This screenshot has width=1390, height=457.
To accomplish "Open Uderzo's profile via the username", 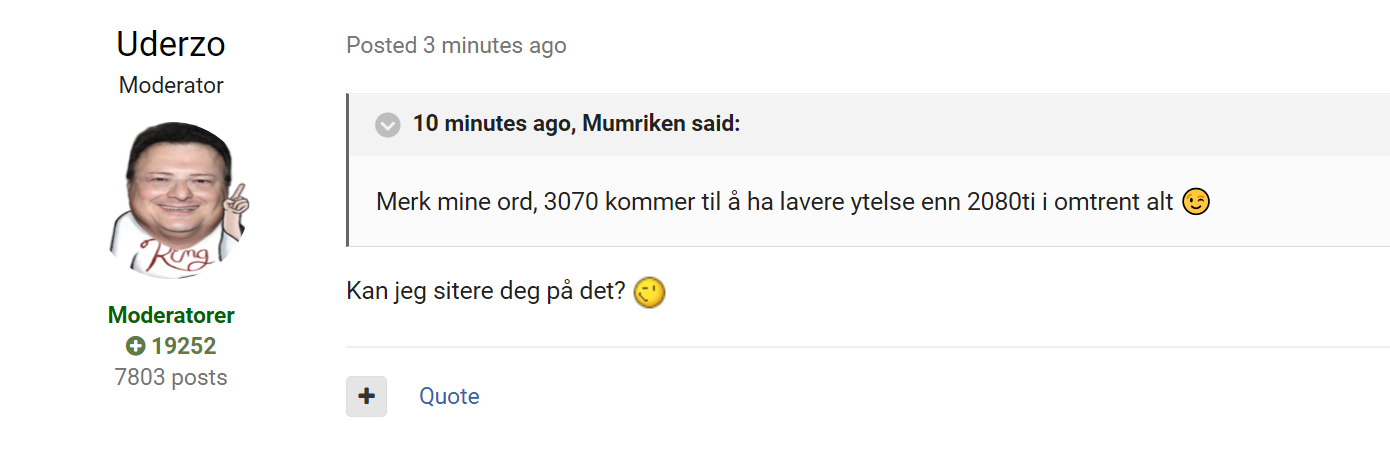I will pyautogui.click(x=171, y=44).
